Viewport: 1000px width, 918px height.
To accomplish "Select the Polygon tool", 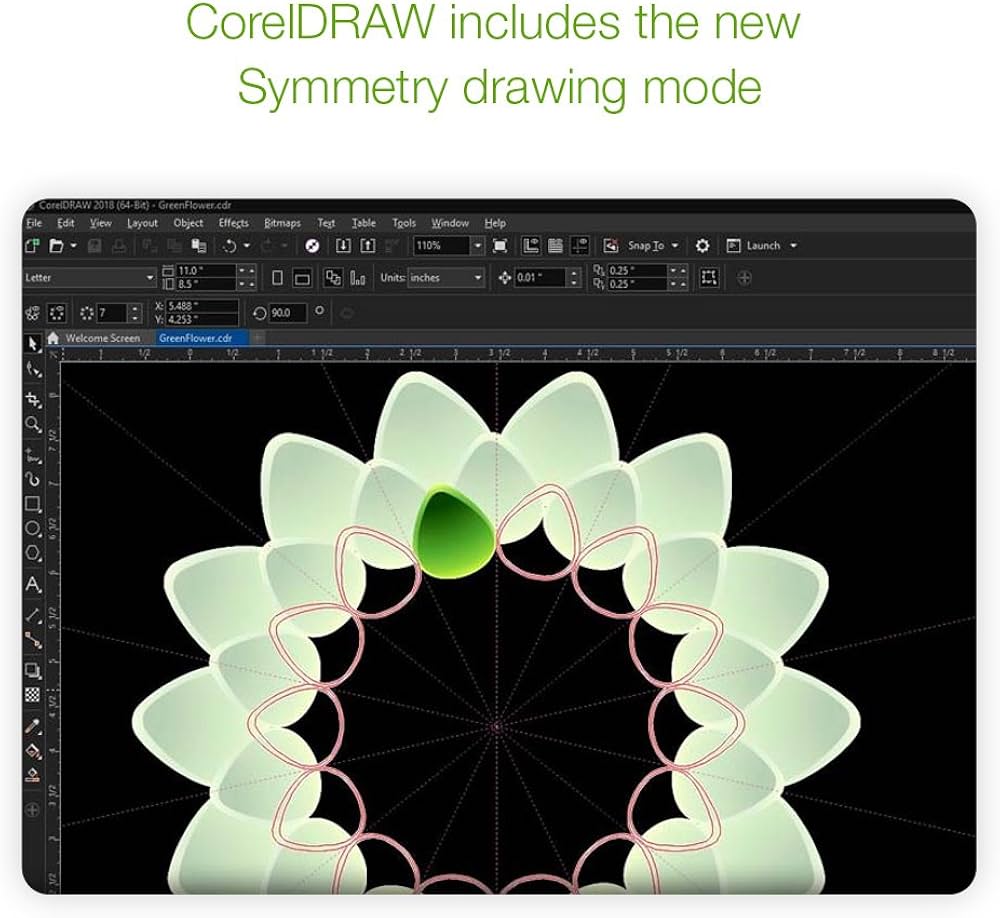I will 33,553.
